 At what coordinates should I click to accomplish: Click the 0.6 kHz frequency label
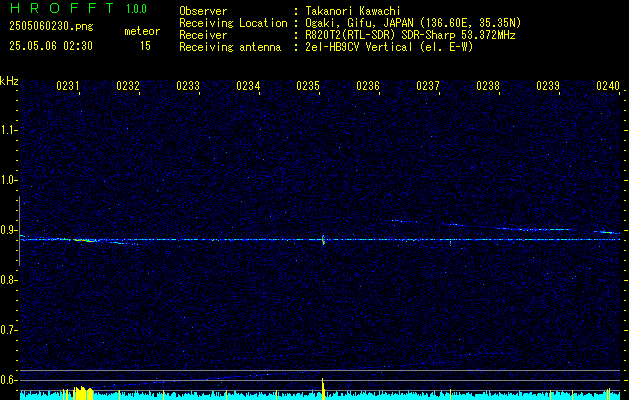coord(8,380)
